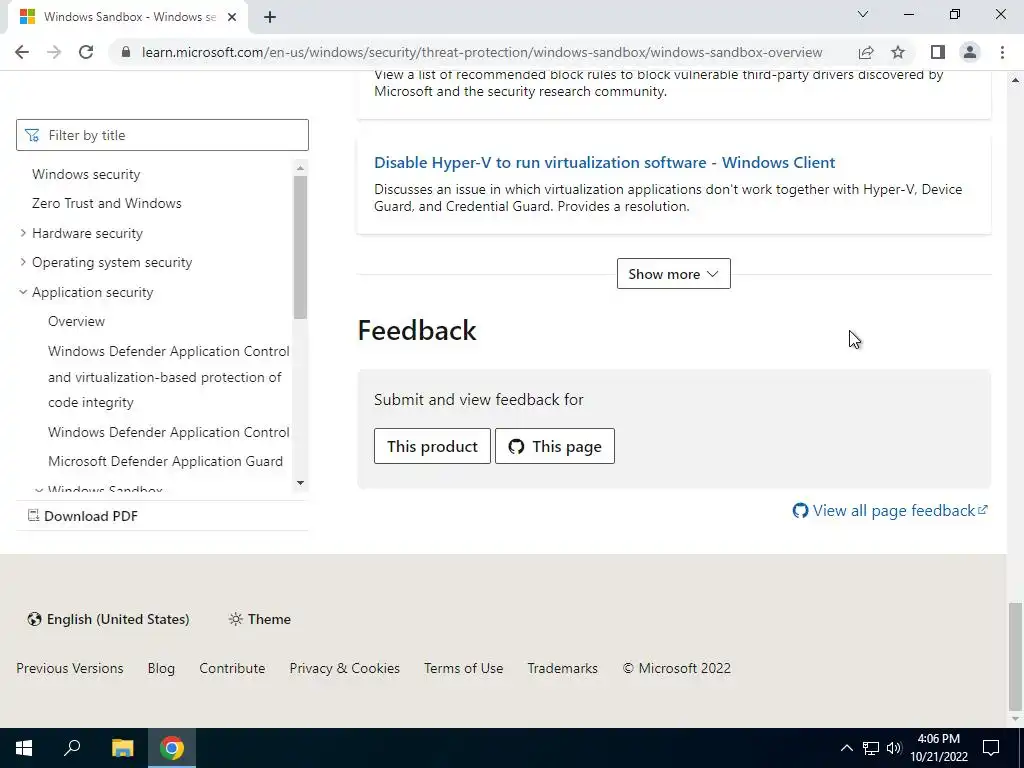
Task: Open Disable Hyper-V article link
Action: pyautogui.click(x=605, y=163)
